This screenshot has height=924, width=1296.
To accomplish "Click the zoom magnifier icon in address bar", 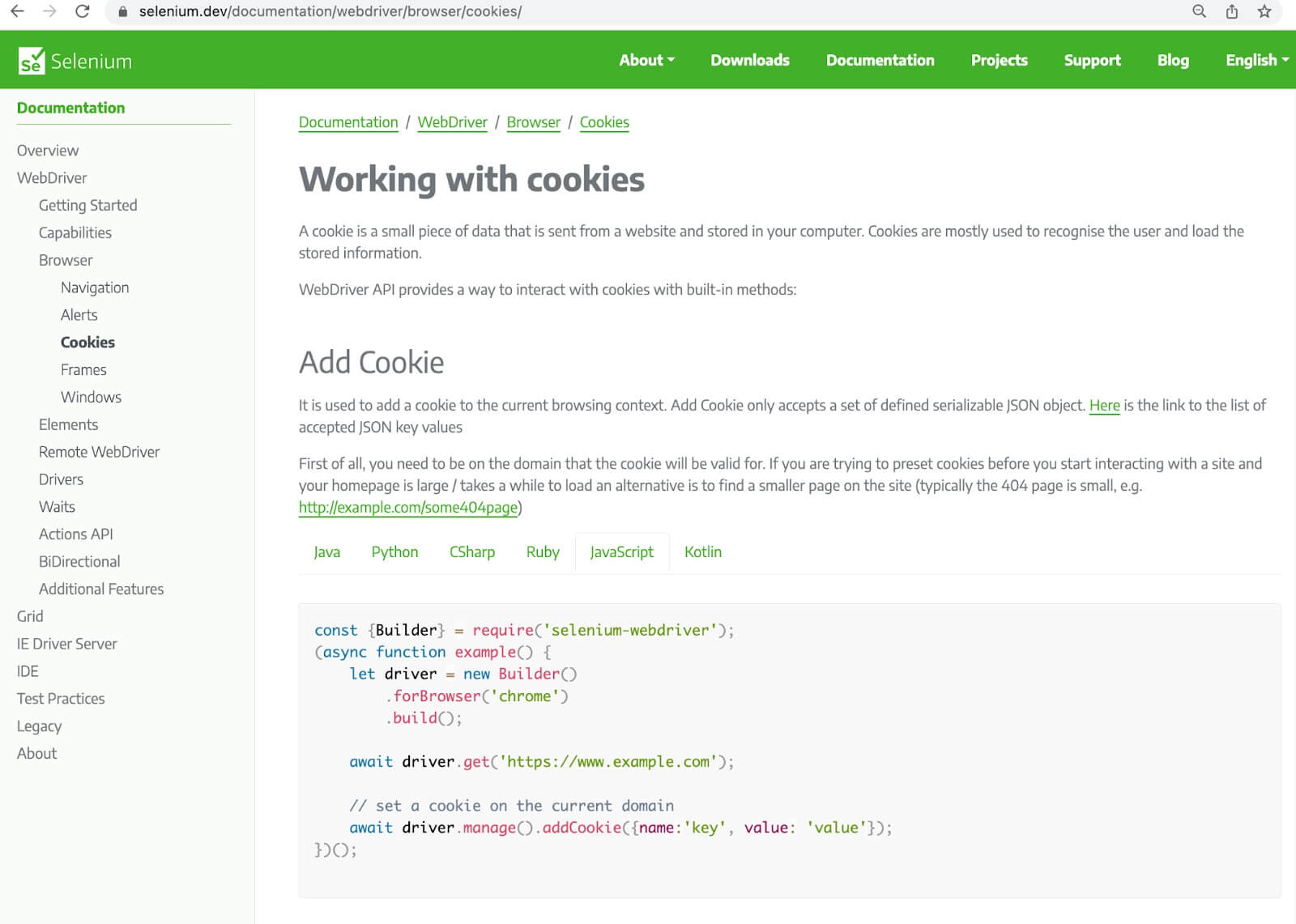I will click(1199, 11).
